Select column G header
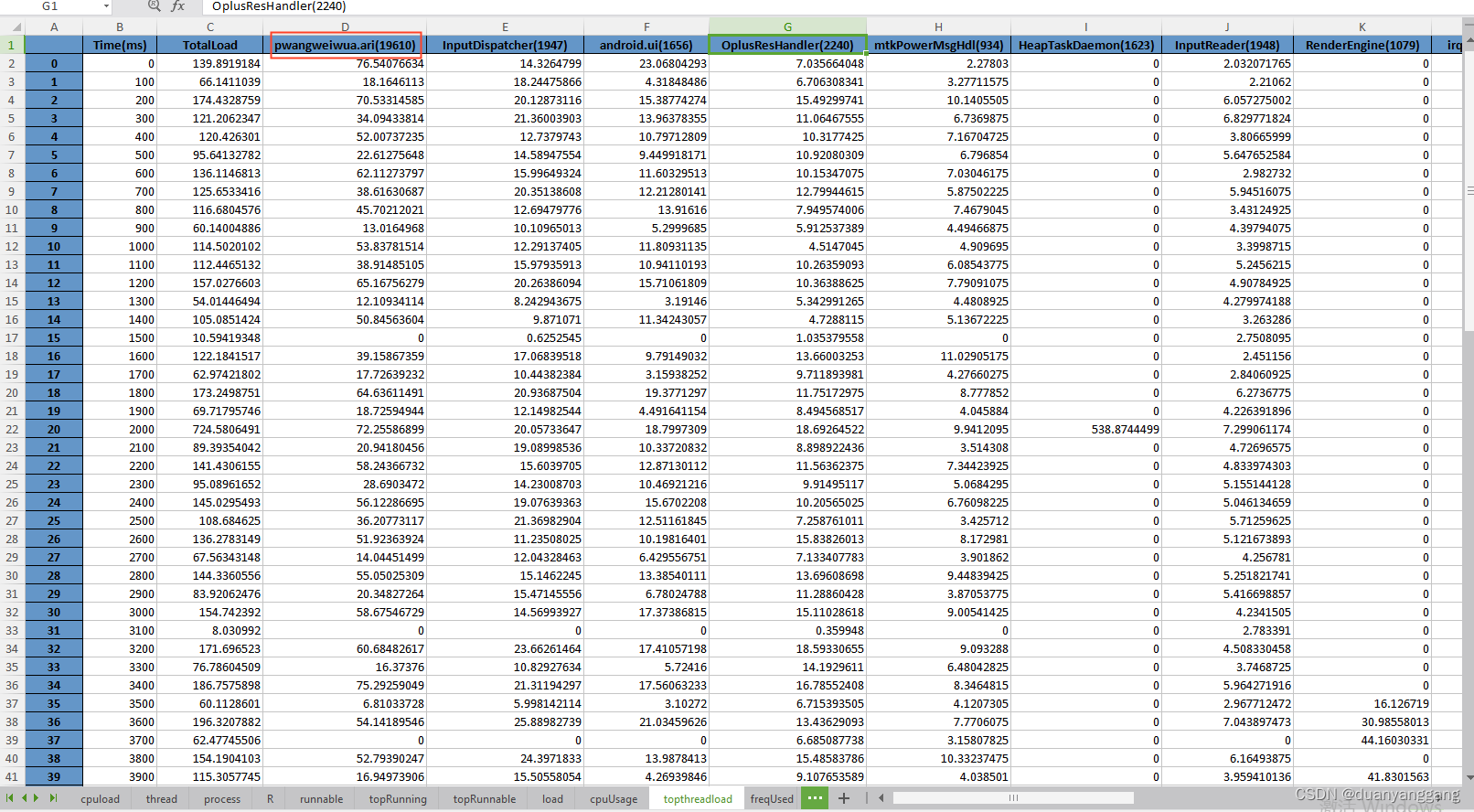This screenshot has height=812, width=1474. click(787, 27)
